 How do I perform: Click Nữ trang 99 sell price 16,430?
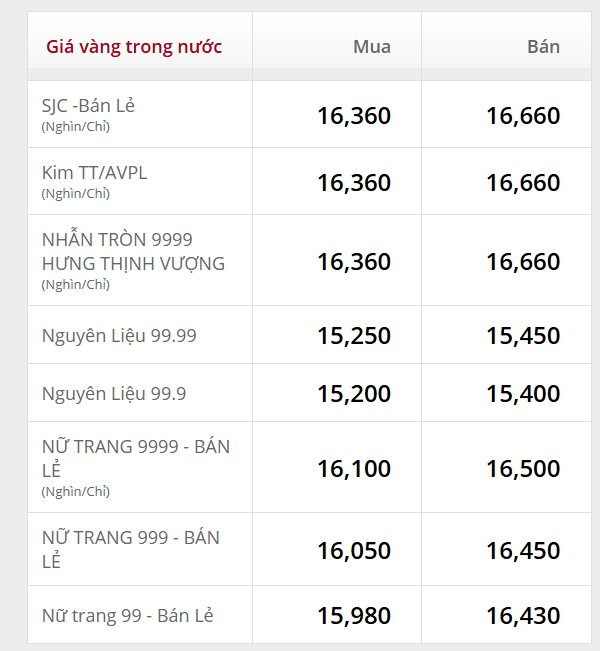click(x=523, y=615)
